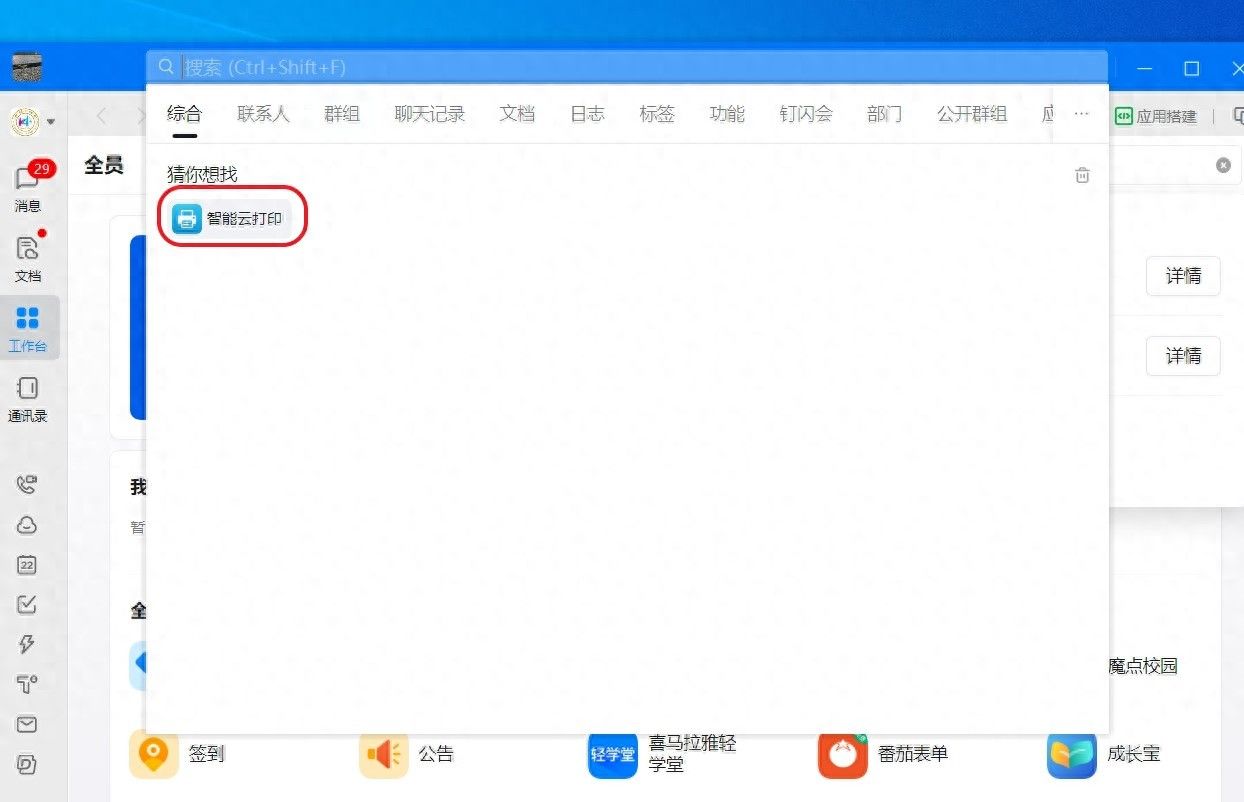Screen dimensions: 1244x802
Task: Open the 消息 messages panel in sidebar
Action: (27, 187)
